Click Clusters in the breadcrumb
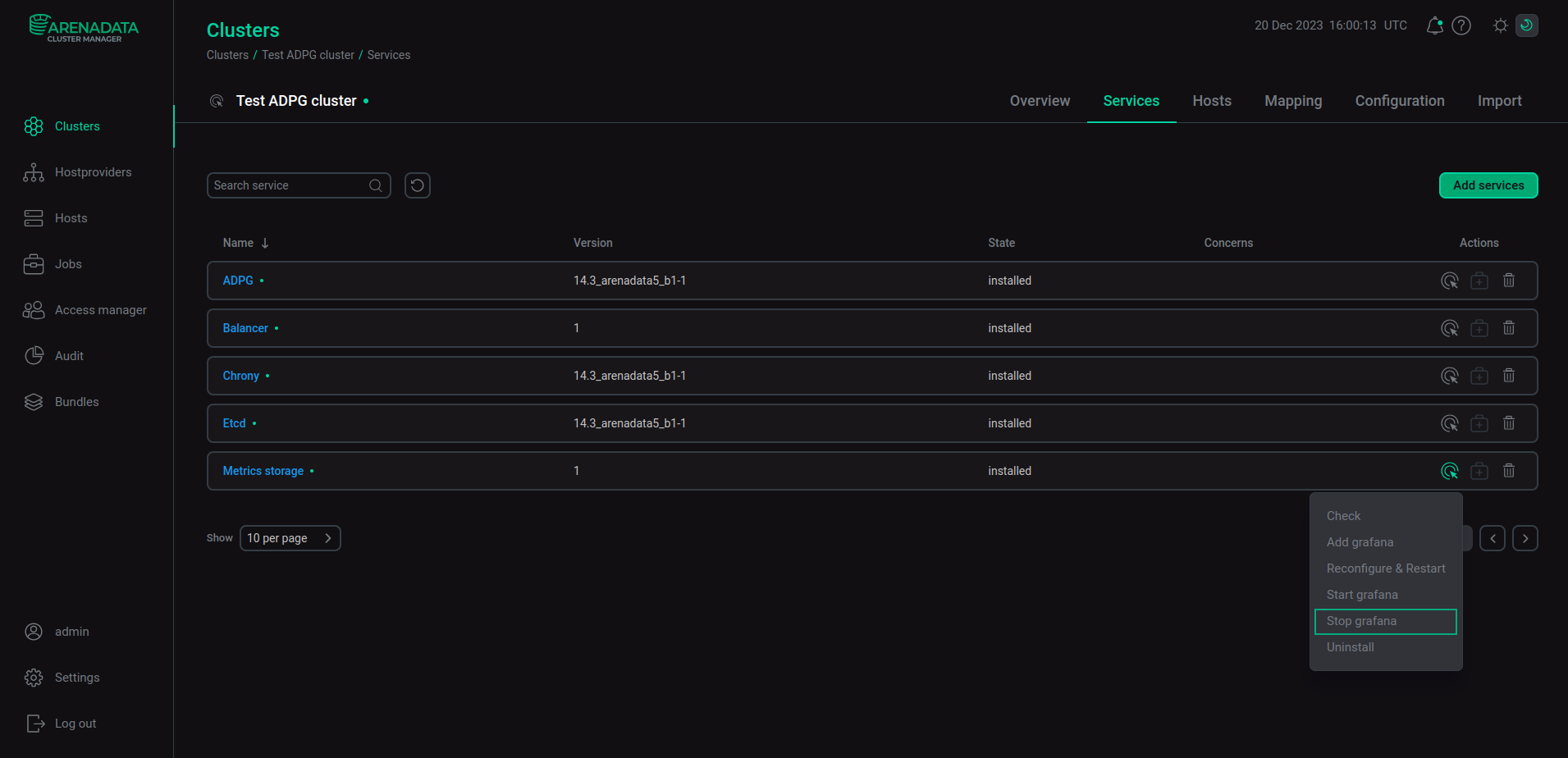 click(x=227, y=55)
